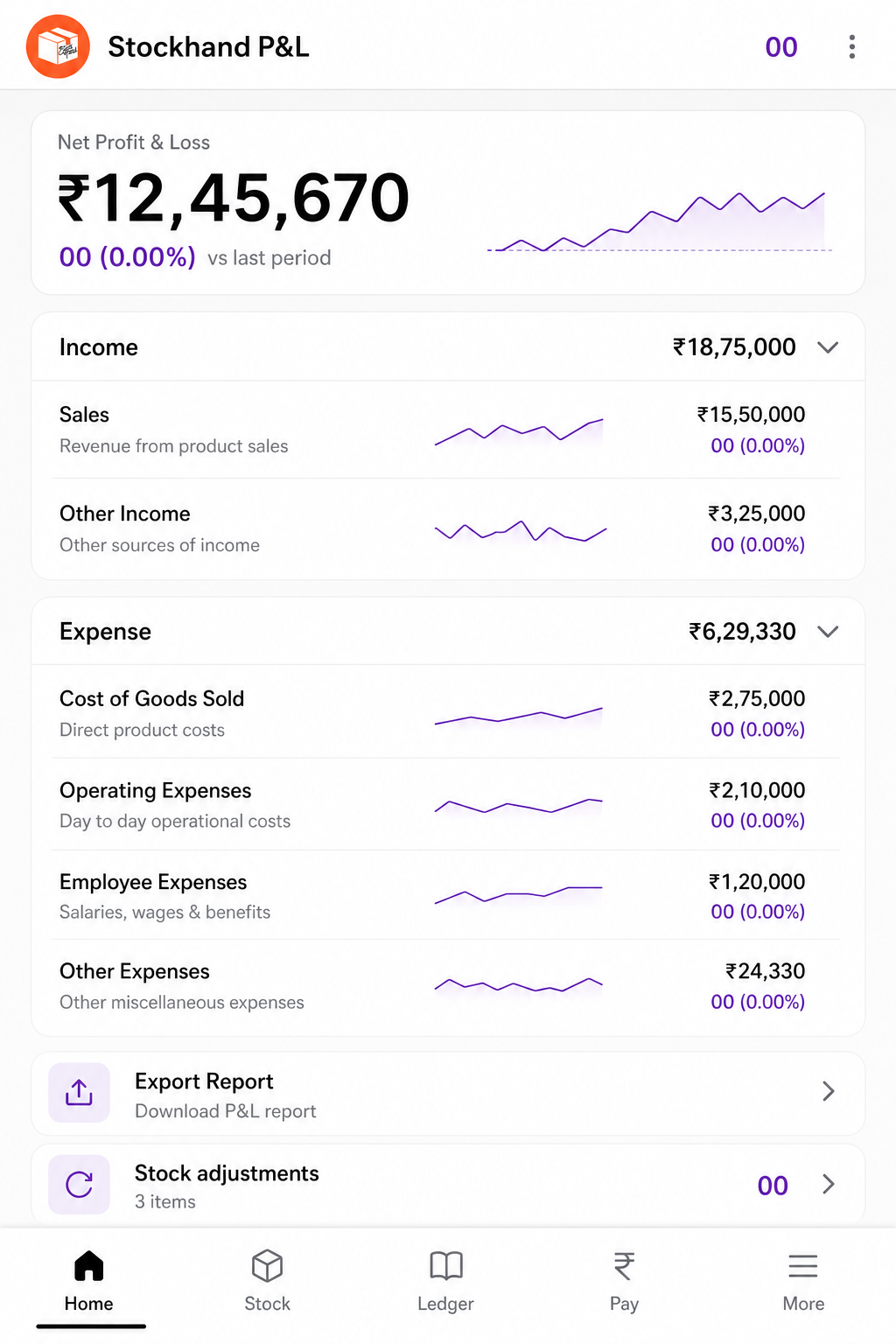Collapse the Income section chevron
Image resolution: width=896 pixels, height=1344 pixels.
point(828,347)
